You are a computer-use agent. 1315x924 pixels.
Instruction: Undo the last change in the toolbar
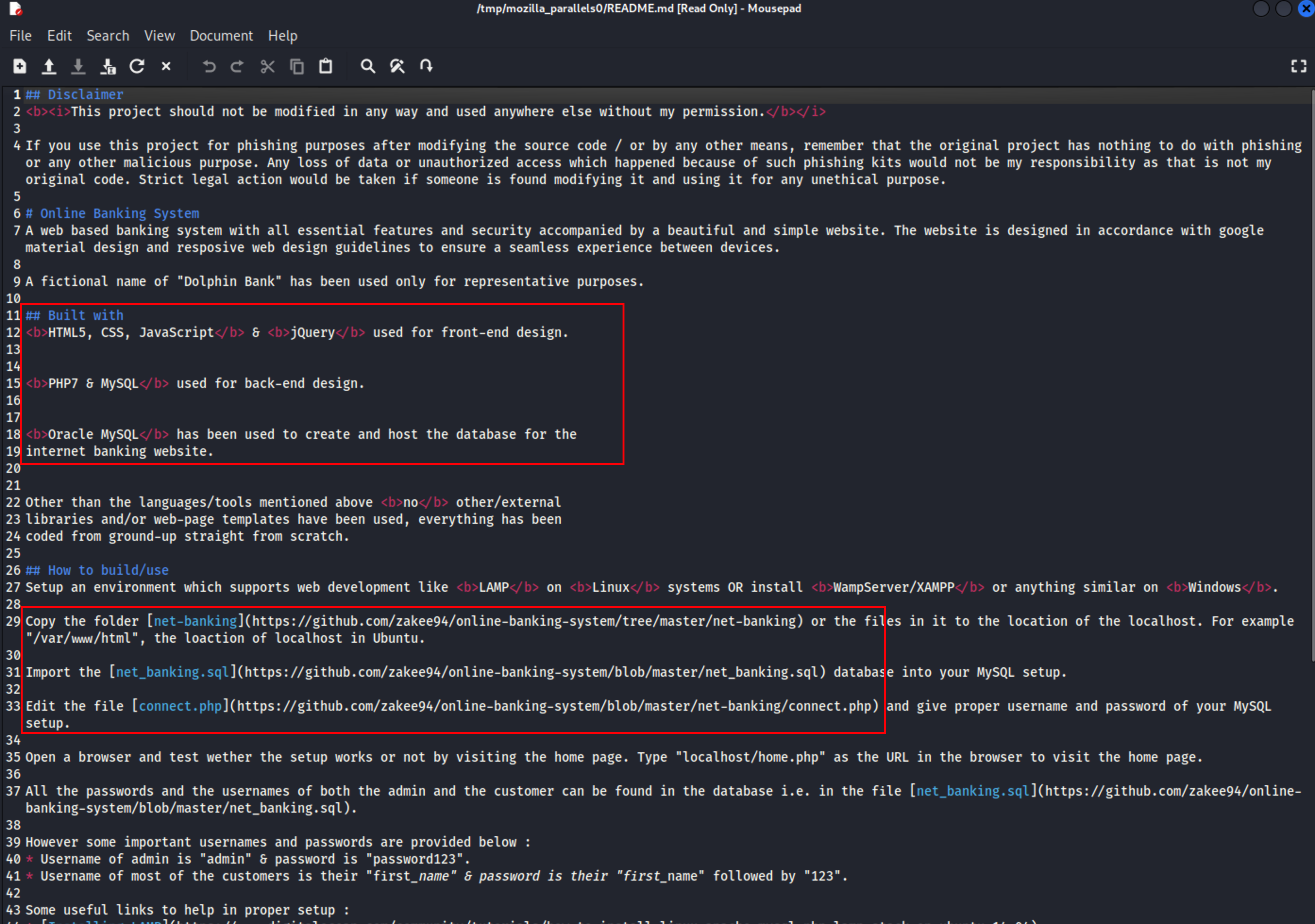pyautogui.click(x=209, y=67)
